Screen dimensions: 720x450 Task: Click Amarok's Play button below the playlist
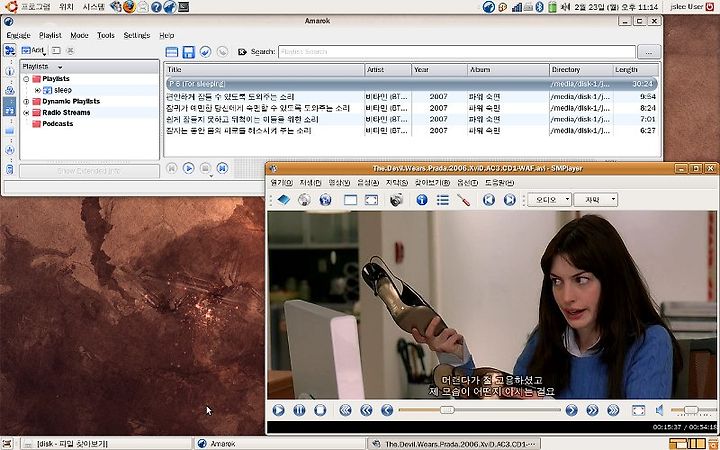coord(188,168)
